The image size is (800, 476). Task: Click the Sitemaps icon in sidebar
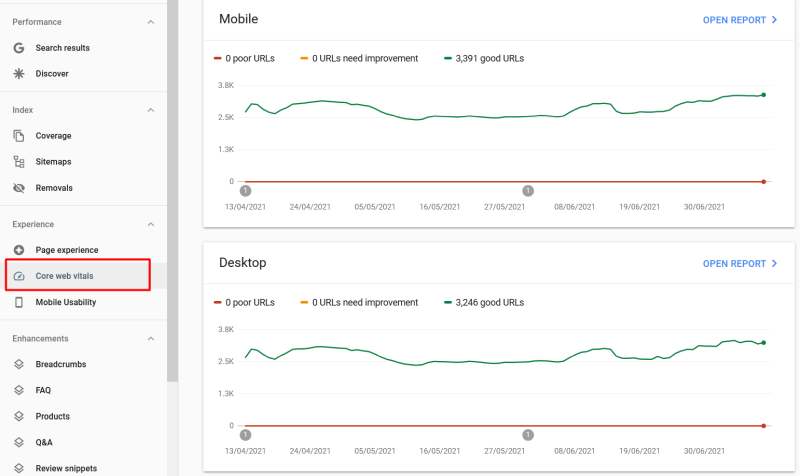(19, 162)
